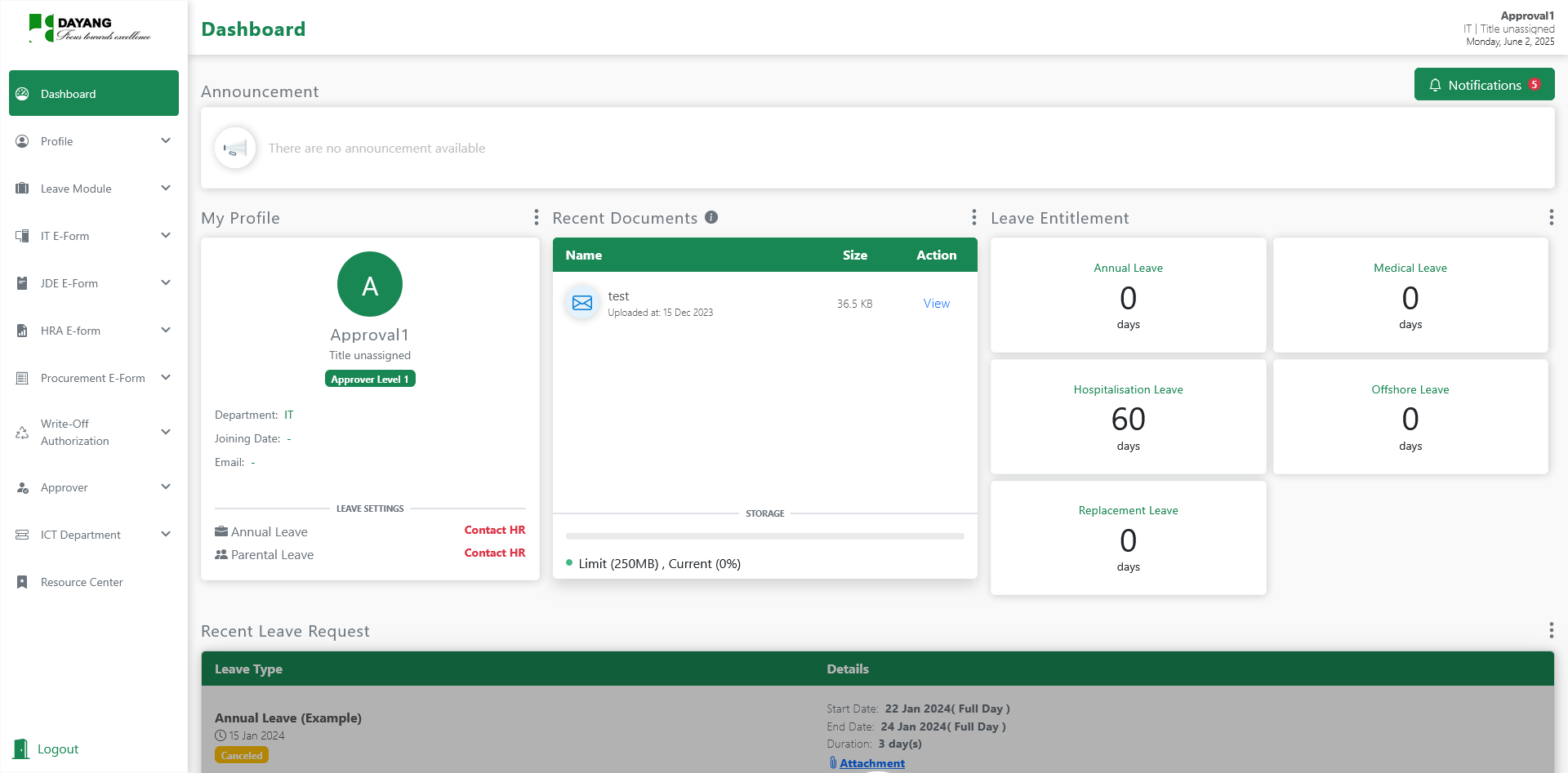Viewport: 1568px width, 773px height.
Task: Expand the Profile sidebar menu
Action: [93, 141]
